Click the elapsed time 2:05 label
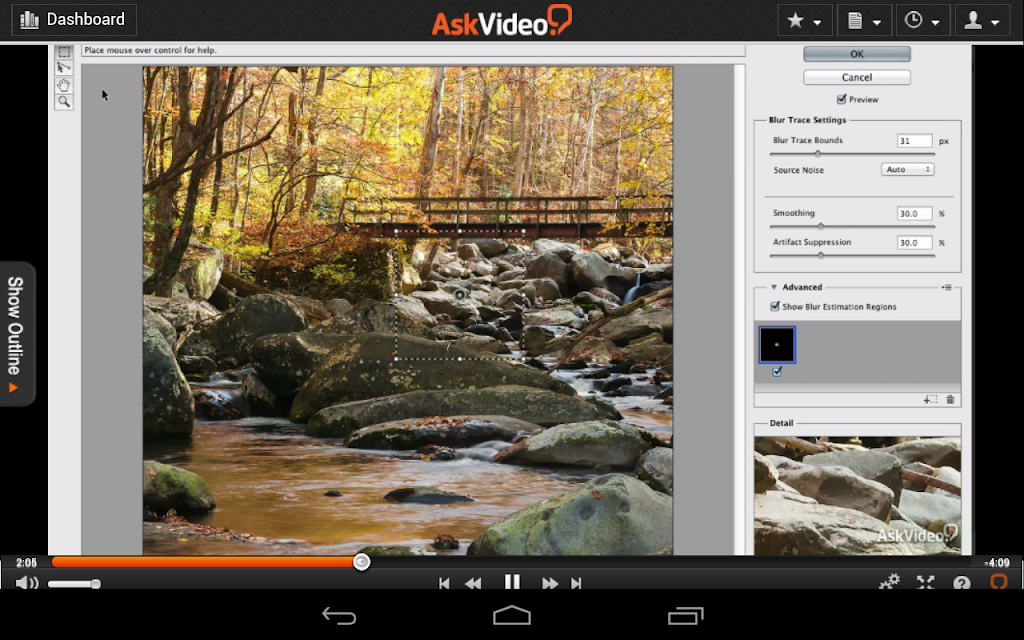The height and width of the screenshot is (640, 1024). pyautogui.click(x=26, y=562)
